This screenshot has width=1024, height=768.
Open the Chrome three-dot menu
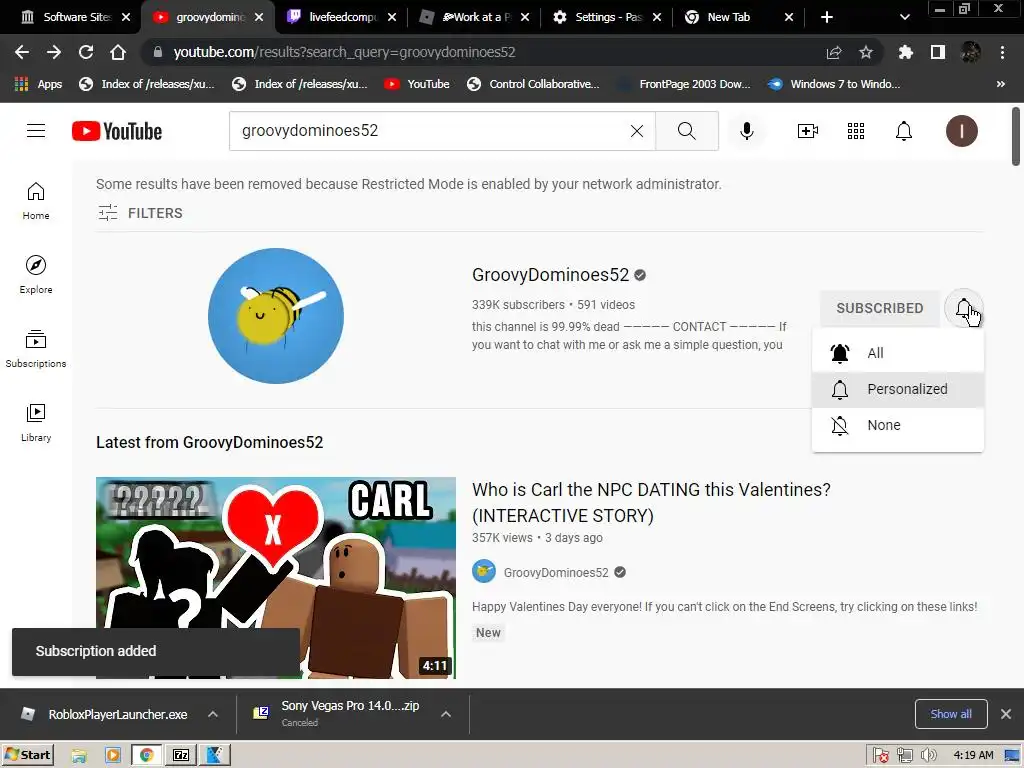coord(1002,52)
